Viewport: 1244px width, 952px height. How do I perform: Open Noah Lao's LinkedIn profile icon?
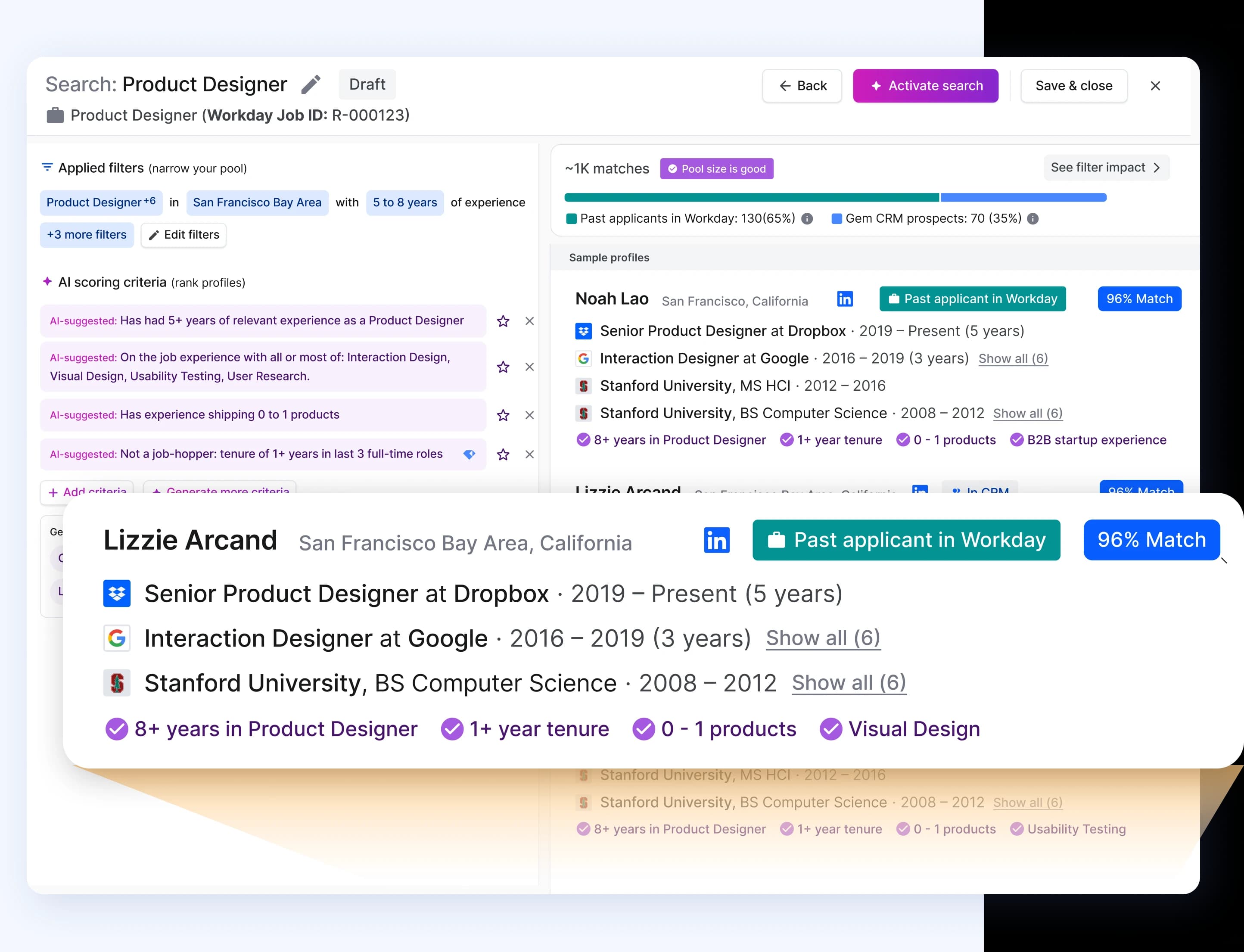(x=844, y=299)
